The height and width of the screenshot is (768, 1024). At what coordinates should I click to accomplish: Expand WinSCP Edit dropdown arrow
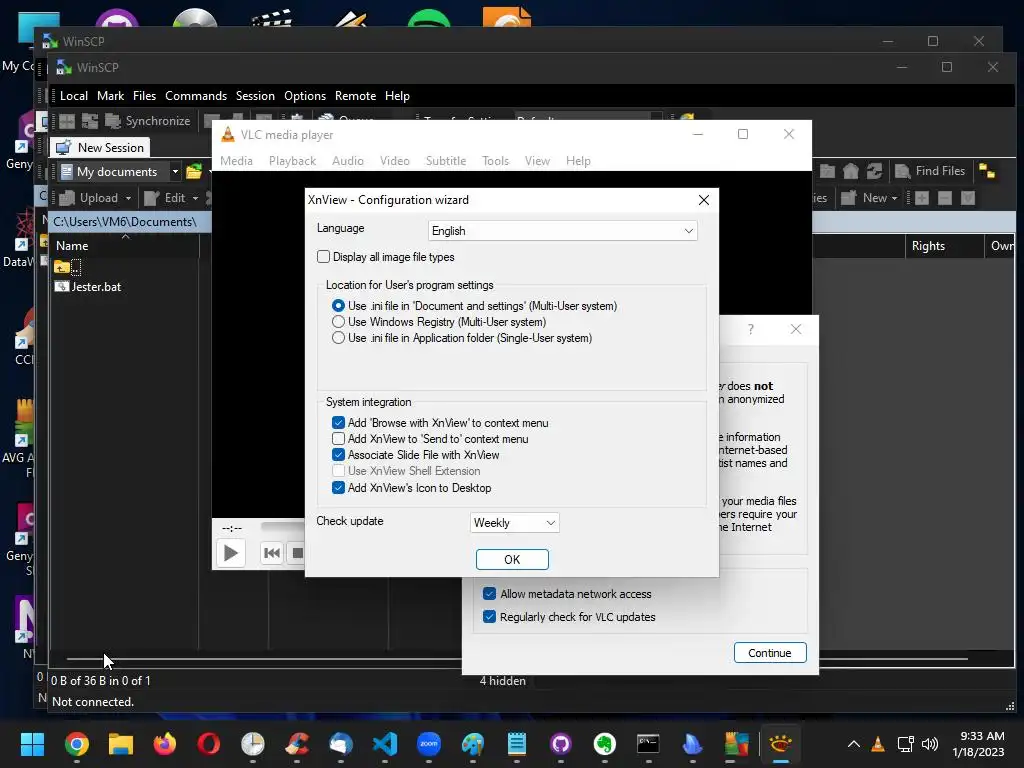195,198
